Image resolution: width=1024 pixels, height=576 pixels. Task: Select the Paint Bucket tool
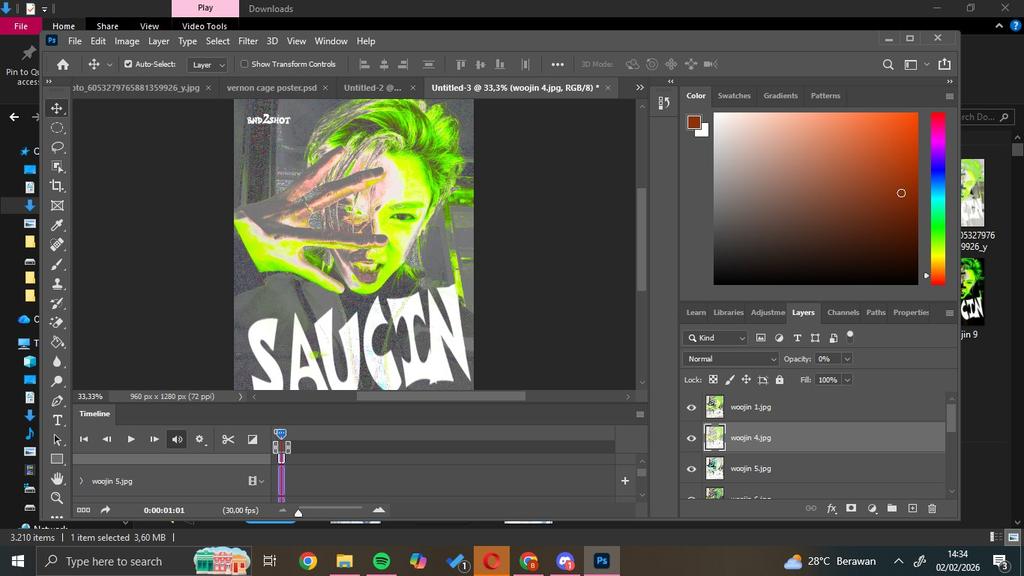pyautogui.click(x=57, y=342)
